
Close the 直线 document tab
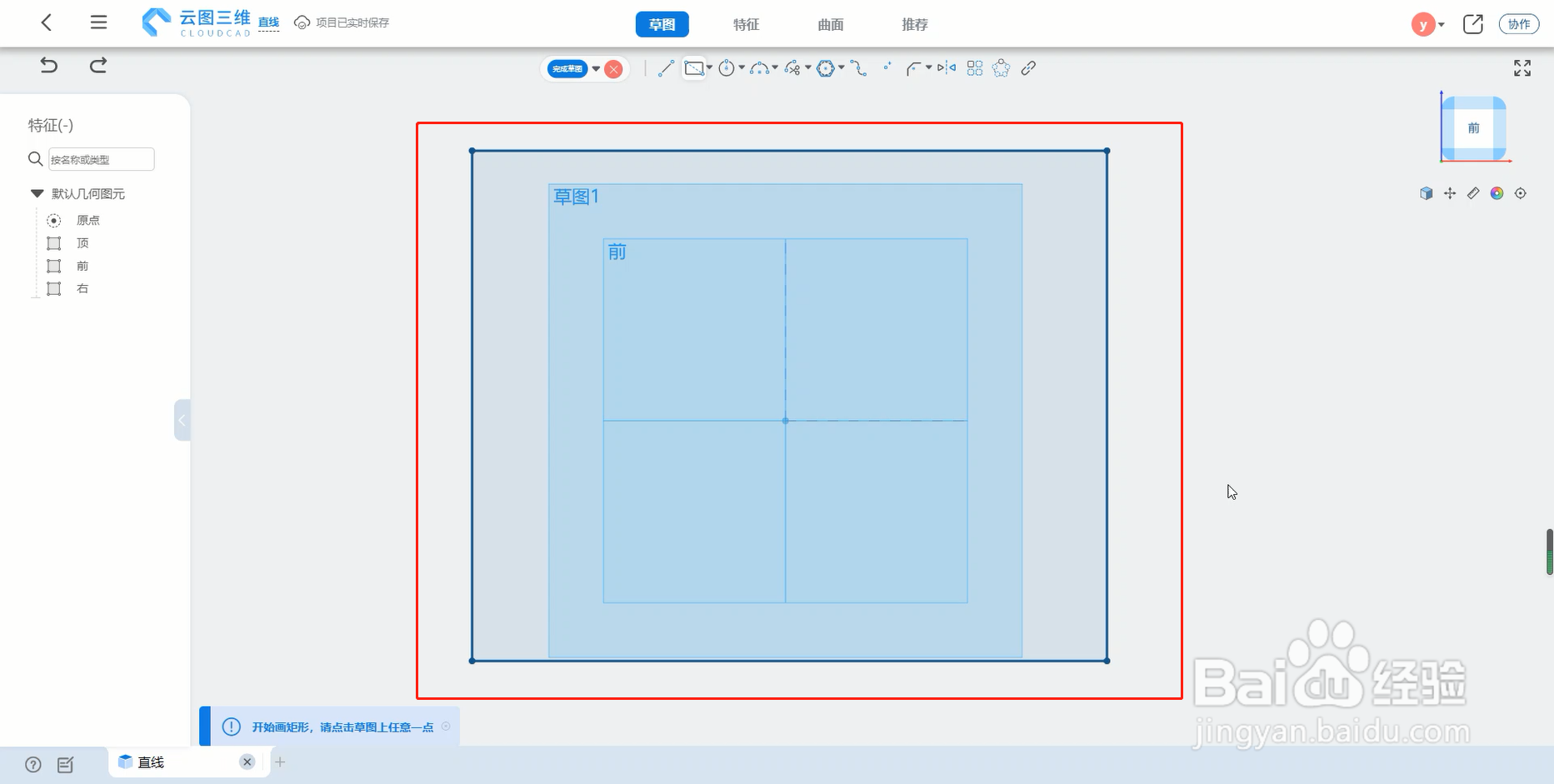pyautogui.click(x=247, y=762)
